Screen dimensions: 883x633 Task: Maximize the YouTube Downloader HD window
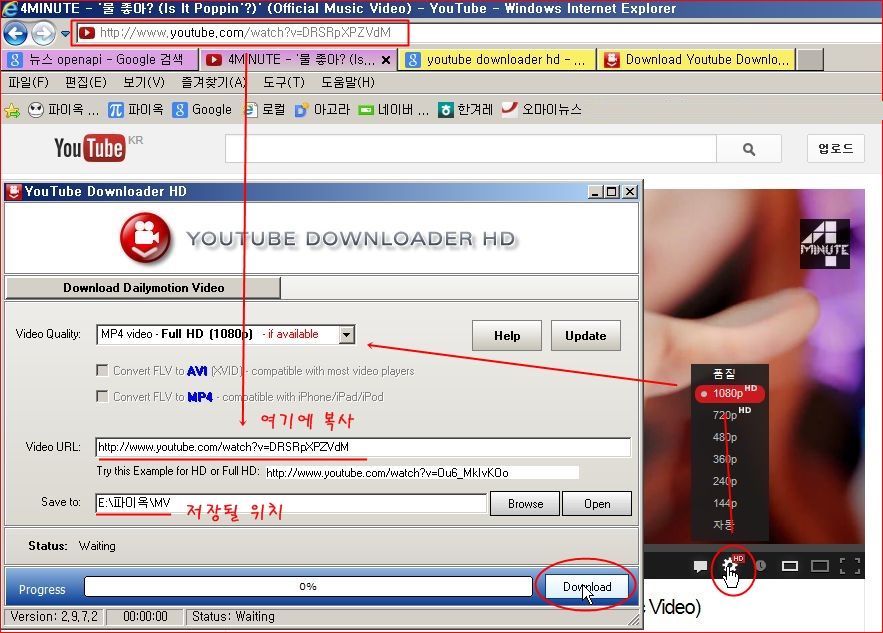(x=612, y=191)
